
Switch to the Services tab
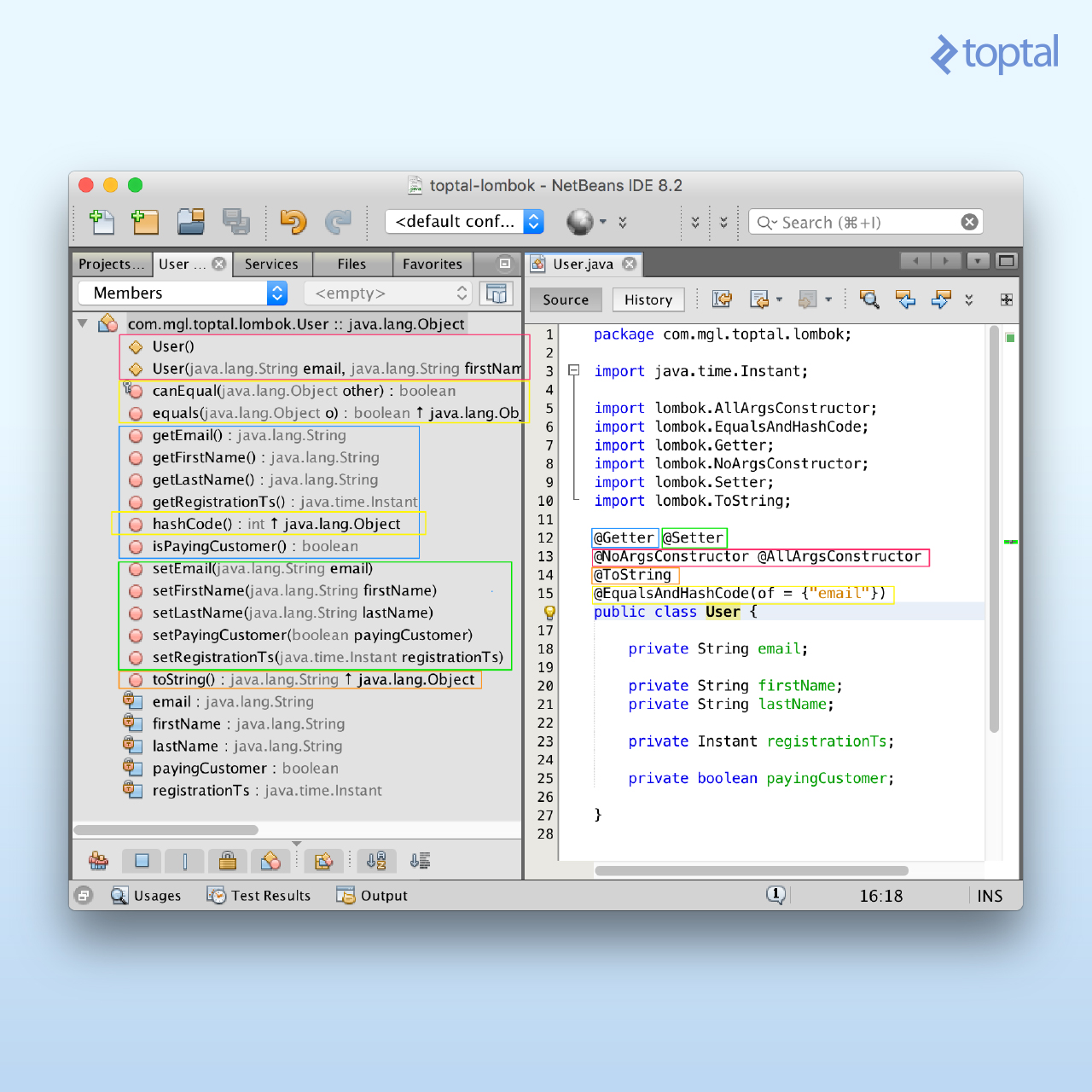[x=272, y=264]
